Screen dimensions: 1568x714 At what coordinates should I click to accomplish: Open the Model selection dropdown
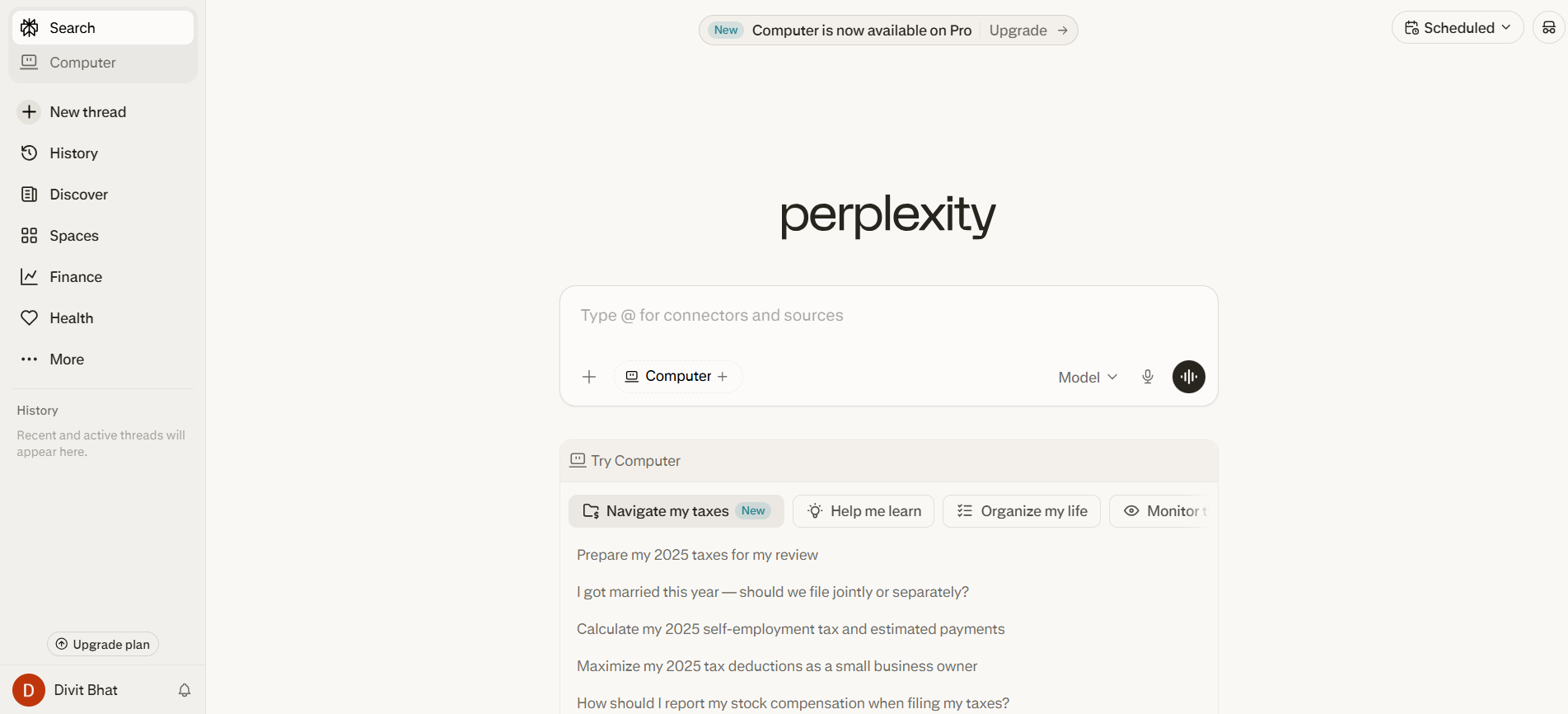coord(1086,376)
